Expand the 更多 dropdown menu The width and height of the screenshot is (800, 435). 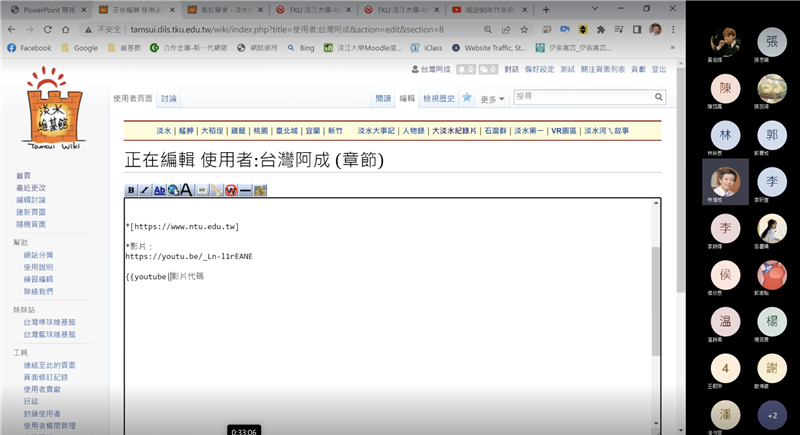pos(493,99)
